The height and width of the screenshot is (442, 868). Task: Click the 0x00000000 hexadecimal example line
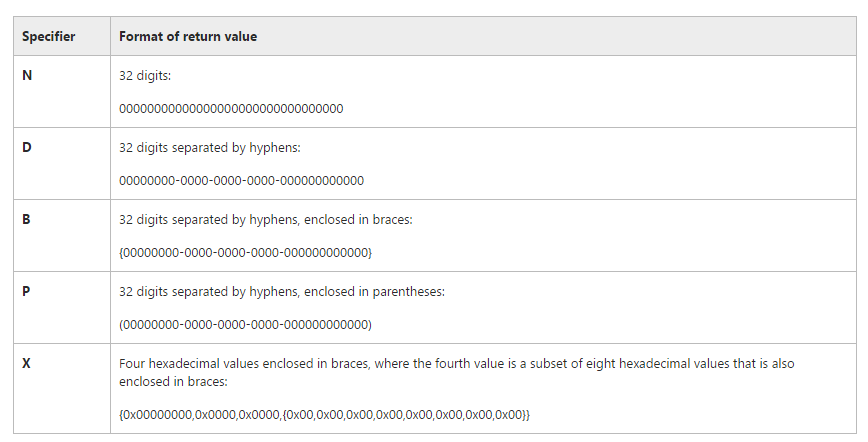click(324, 414)
